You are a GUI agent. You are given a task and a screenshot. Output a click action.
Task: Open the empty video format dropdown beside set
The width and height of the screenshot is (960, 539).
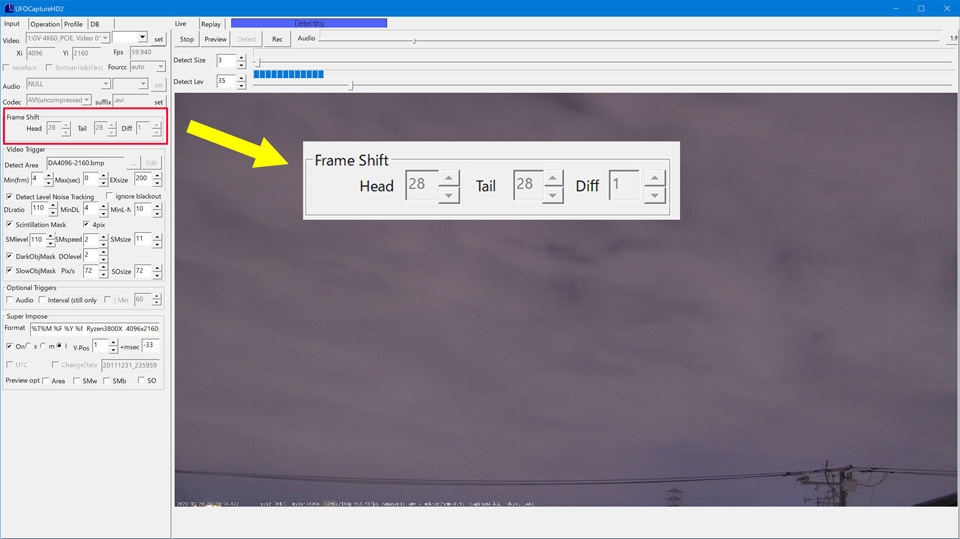[x=142, y=39]
